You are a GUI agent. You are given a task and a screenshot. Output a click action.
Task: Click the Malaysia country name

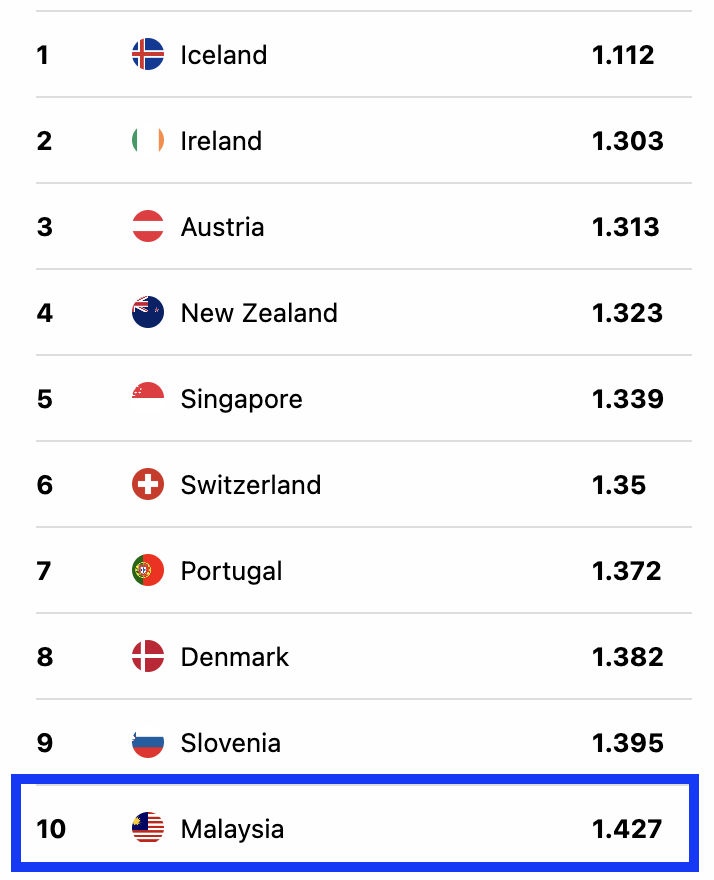(232, 829)
